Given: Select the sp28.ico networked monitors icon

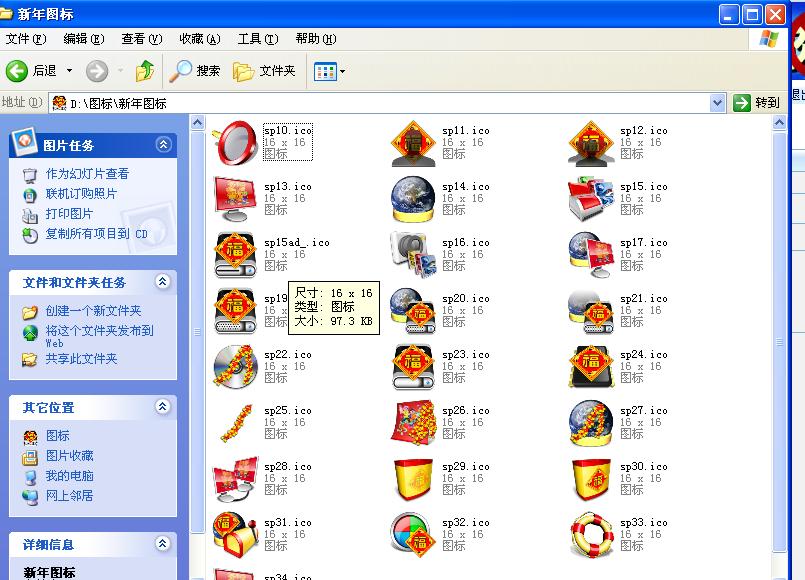Looking at the screenshot, I should (x=235, y=478).
